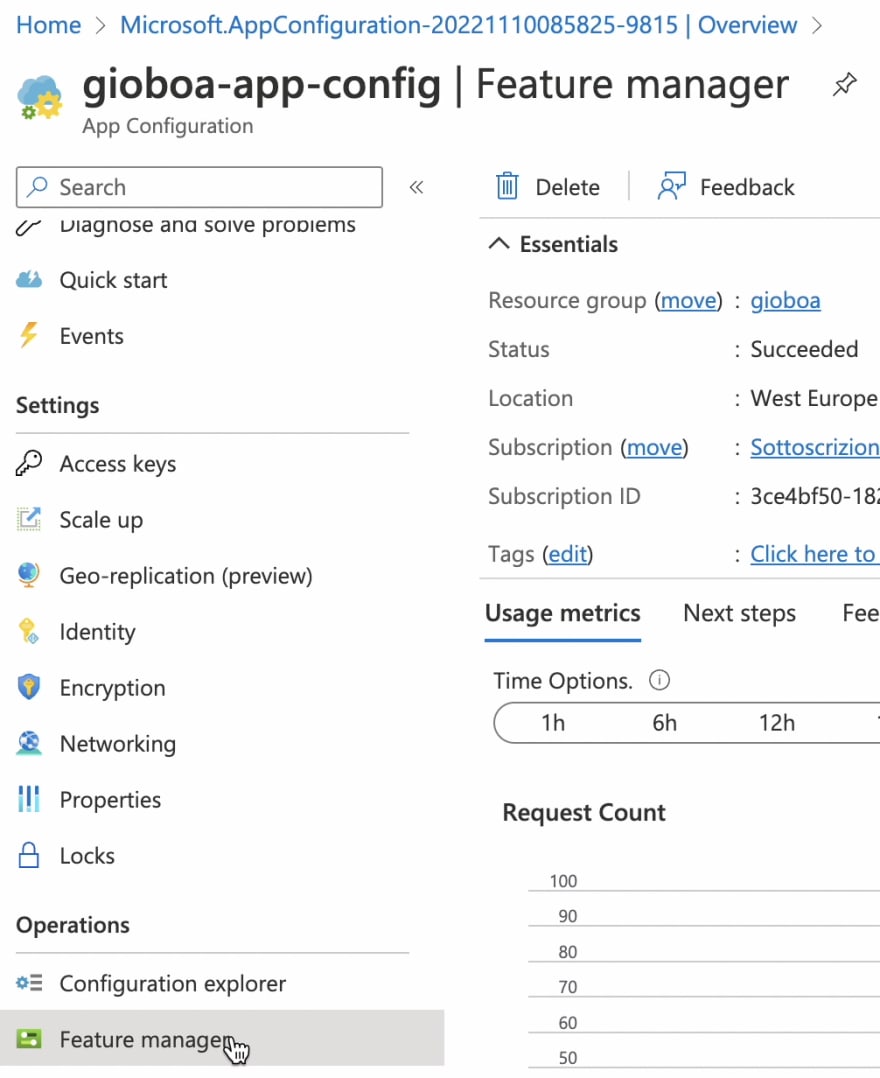
Task: Click the Delete button
Action: click(x=548, y=186)
